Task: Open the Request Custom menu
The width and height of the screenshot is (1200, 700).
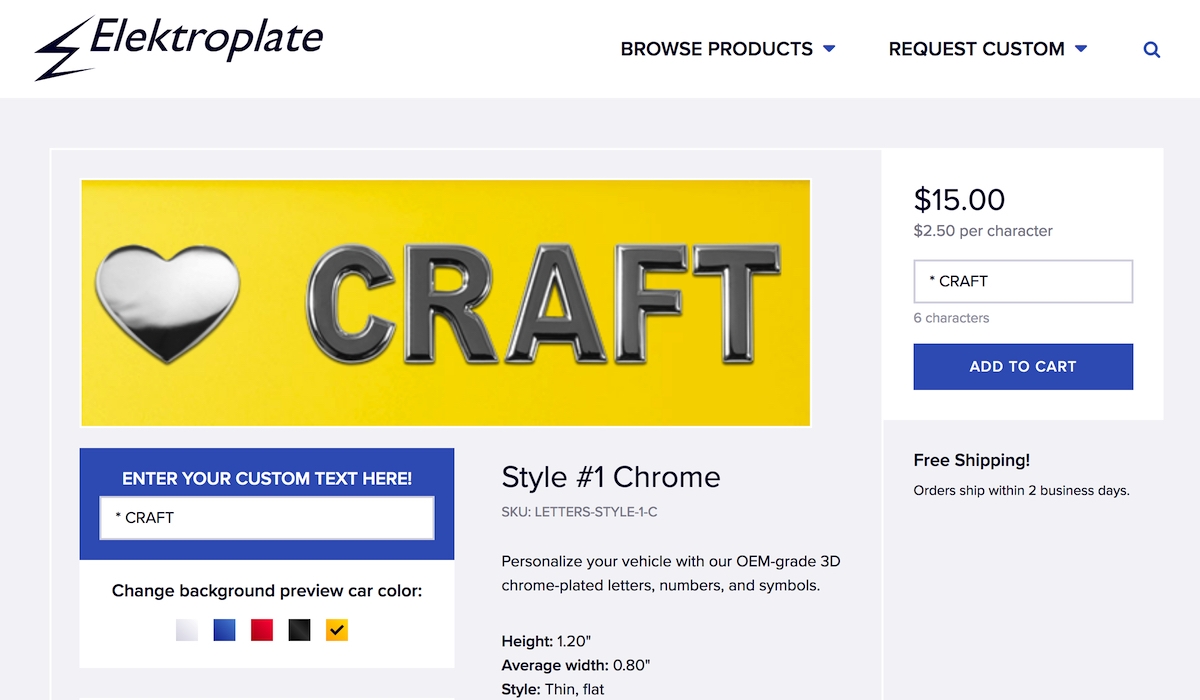Action: [x=976, y=49]
